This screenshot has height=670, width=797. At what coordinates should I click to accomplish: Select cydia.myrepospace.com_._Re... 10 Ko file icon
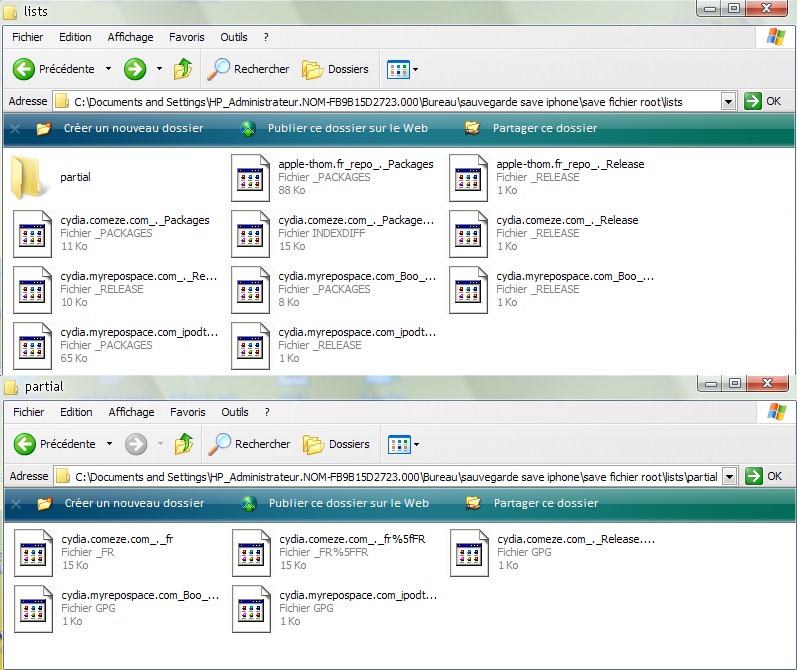[32, 289]
